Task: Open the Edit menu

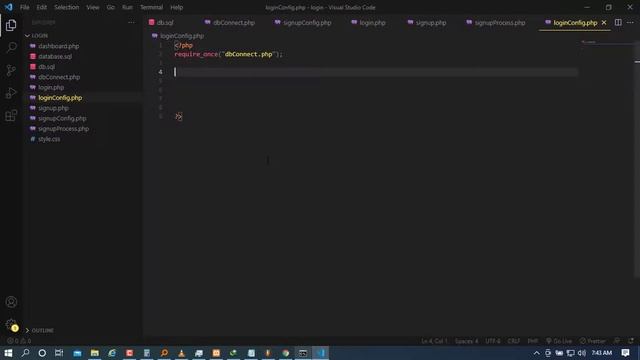Action: 42,7
